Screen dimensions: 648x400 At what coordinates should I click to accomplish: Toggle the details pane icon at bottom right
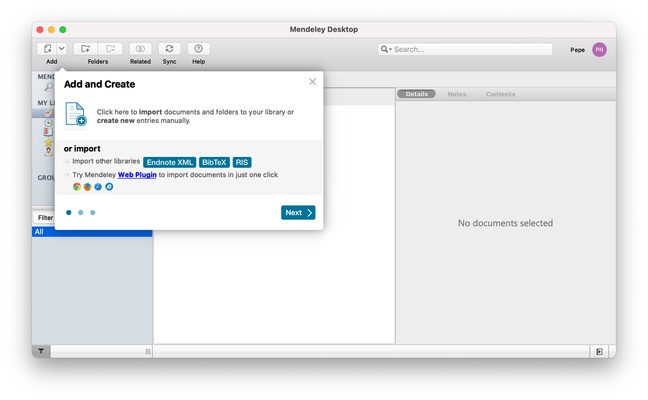tap(599, 352)
